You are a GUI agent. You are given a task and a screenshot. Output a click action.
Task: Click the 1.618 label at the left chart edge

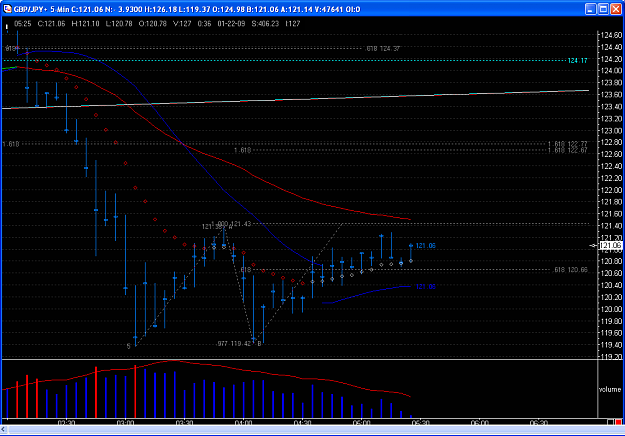coord(11,144)
